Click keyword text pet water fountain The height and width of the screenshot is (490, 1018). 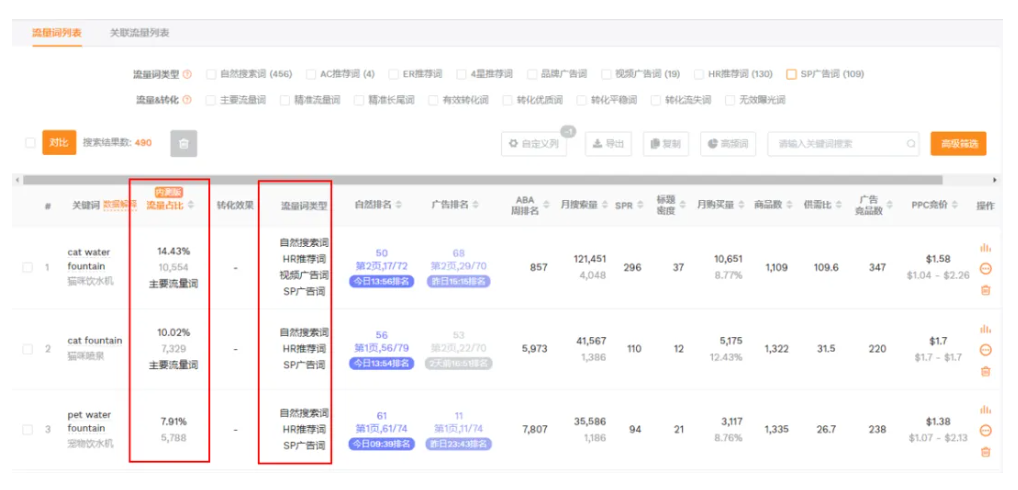[x=89, y=421]
